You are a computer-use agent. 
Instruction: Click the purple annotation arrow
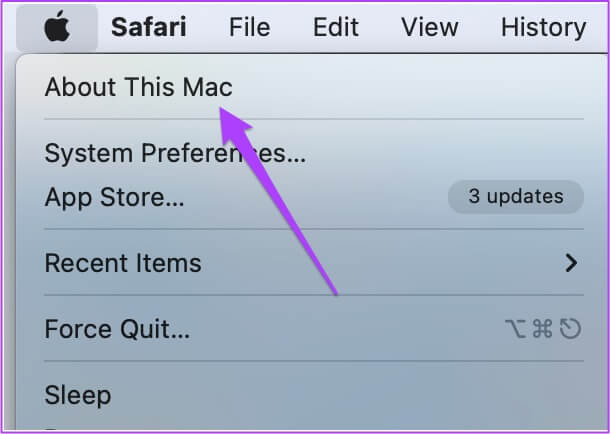280,200
